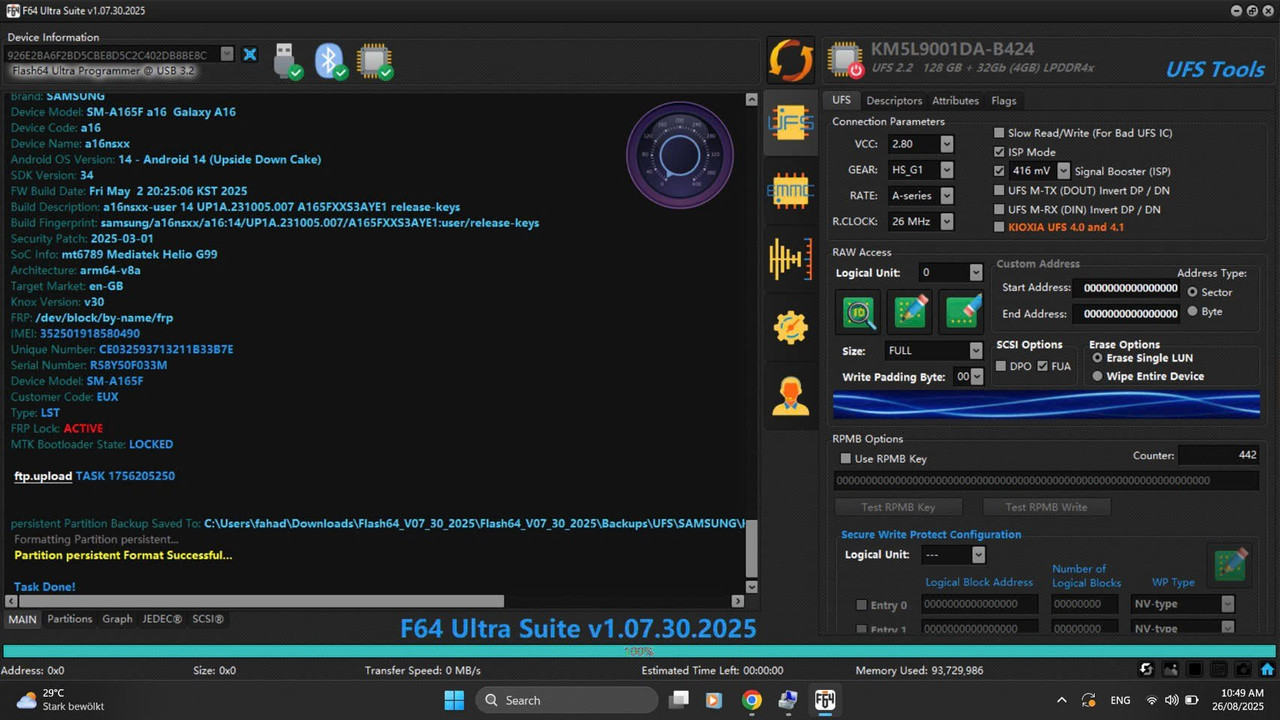Open the VCC voltage dropdown
This screenshot has height=720, width=1280.
(946, 144)
